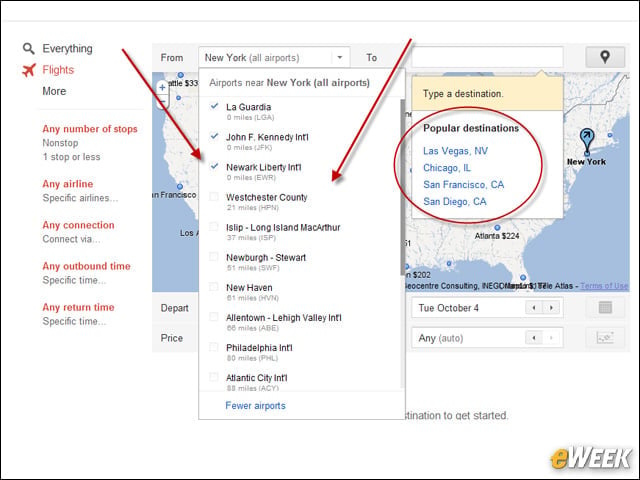This screenshot has width=640, height=480.
Task: Check Atlantic City Int'l airport
Action: point(213,377)
